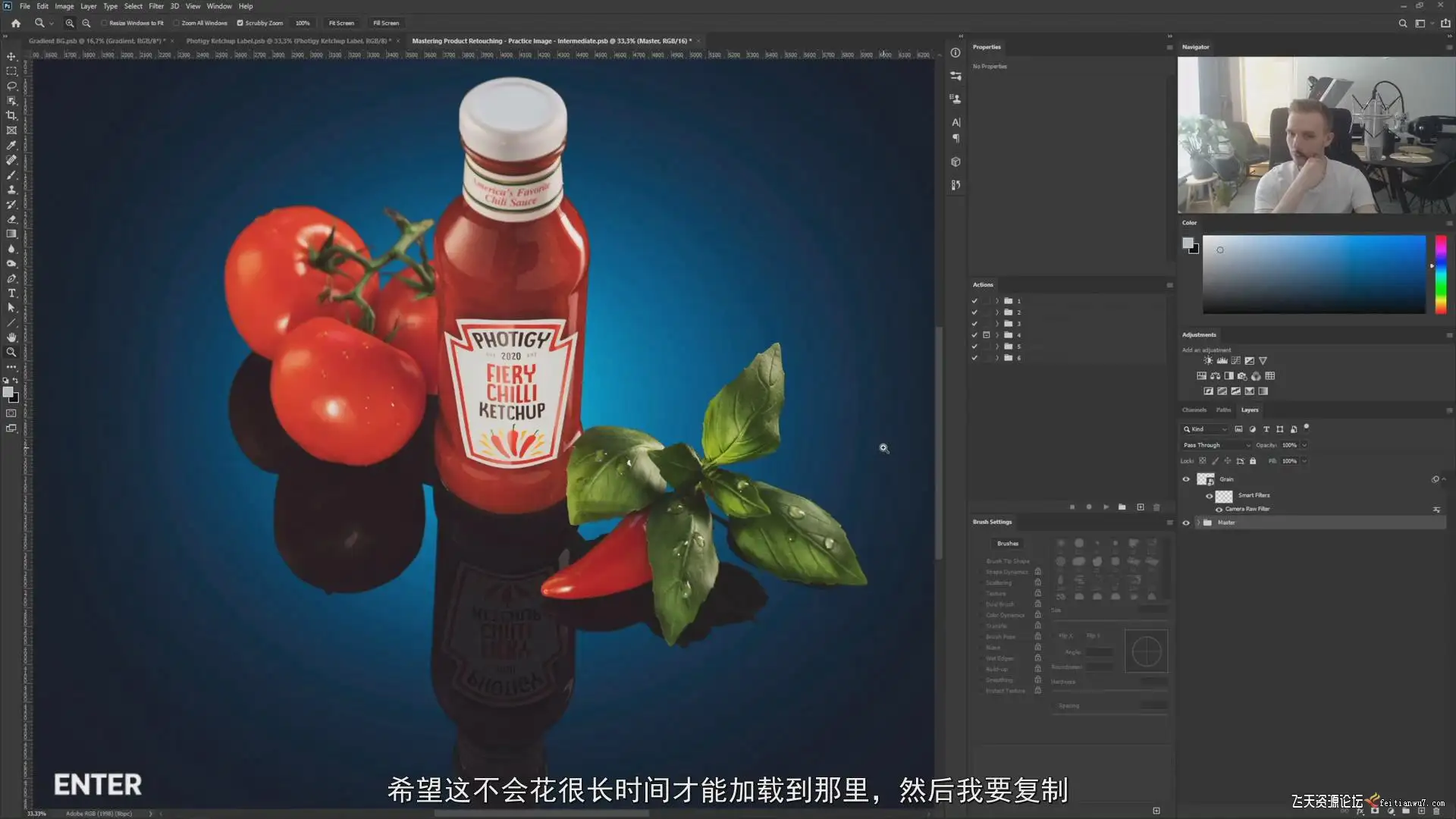Expand the Master layer group
This screenshot has width=1456, height=819.
(1197, 522)
